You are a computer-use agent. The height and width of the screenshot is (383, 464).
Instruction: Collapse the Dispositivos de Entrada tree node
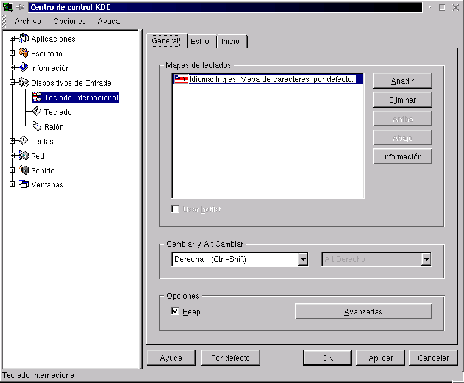pyautogui.click(x=13, y=82)
